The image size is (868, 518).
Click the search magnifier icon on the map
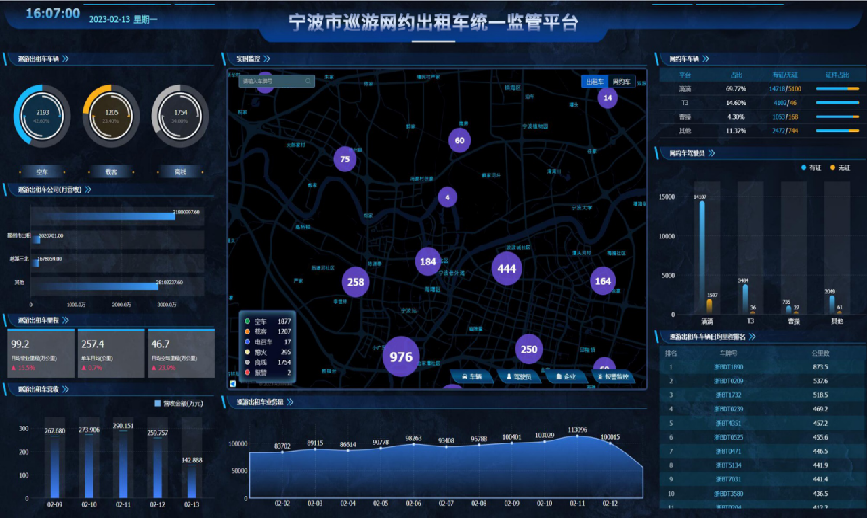tap(308, 81)
